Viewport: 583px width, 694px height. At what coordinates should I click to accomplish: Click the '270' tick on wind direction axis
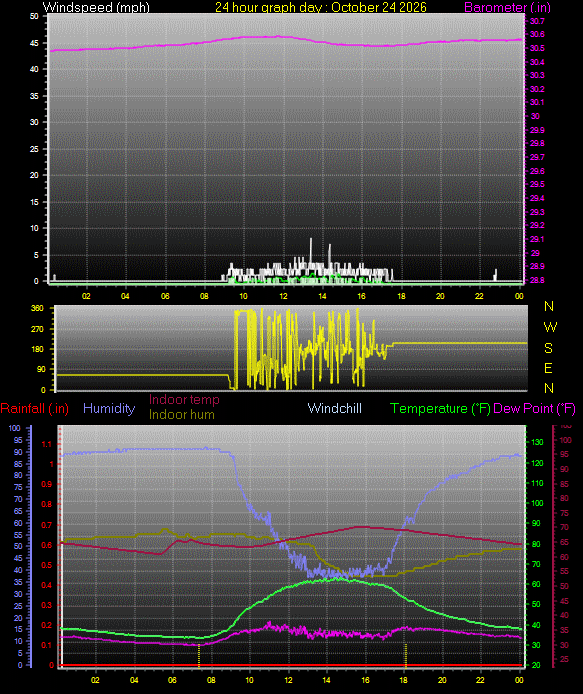pos(38,329)
